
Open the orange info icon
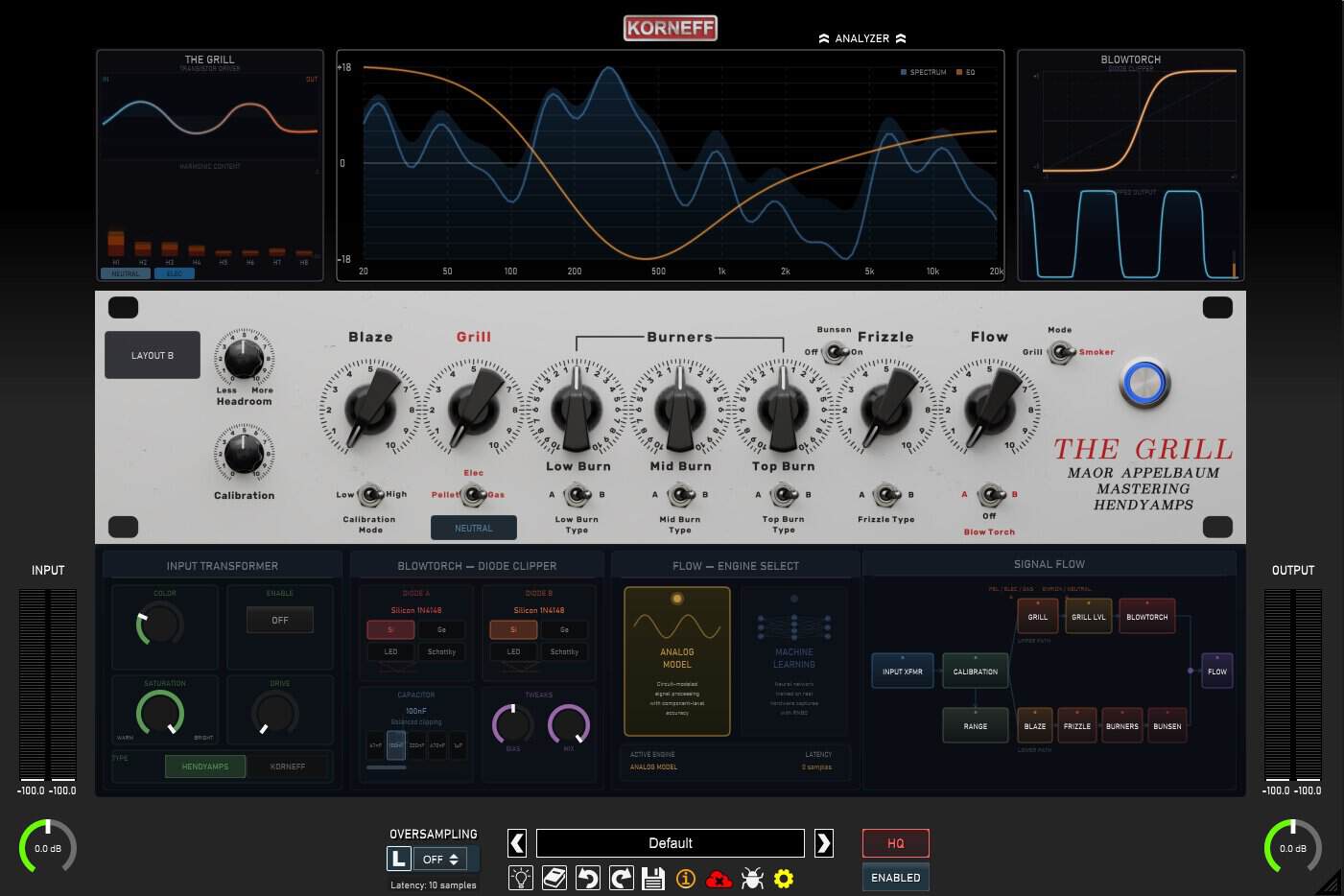tap(686, 878)
